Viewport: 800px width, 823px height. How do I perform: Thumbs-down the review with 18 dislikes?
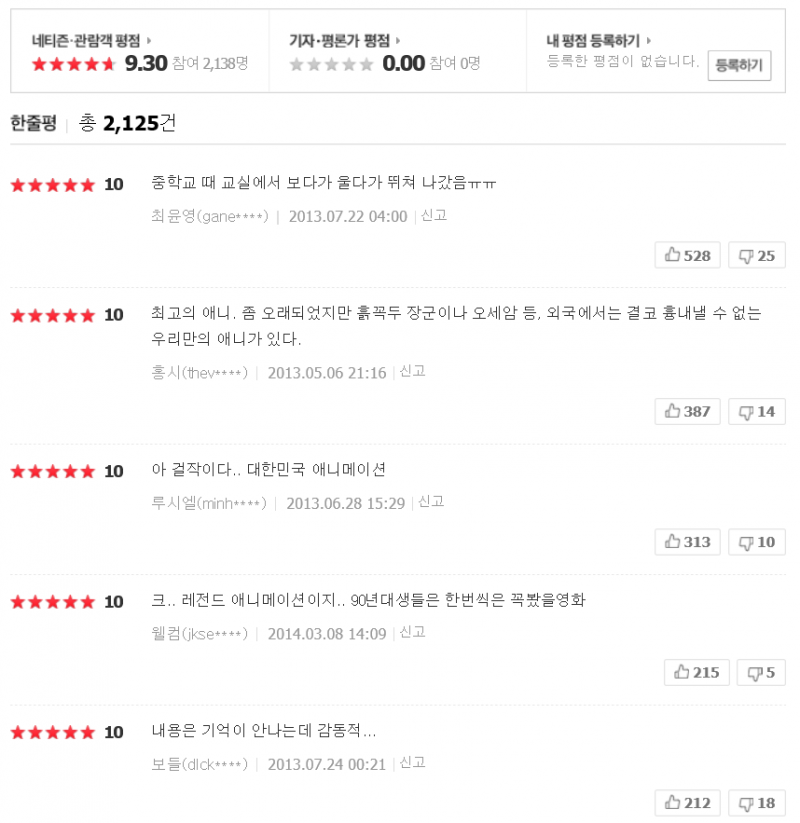coord(756,803)
